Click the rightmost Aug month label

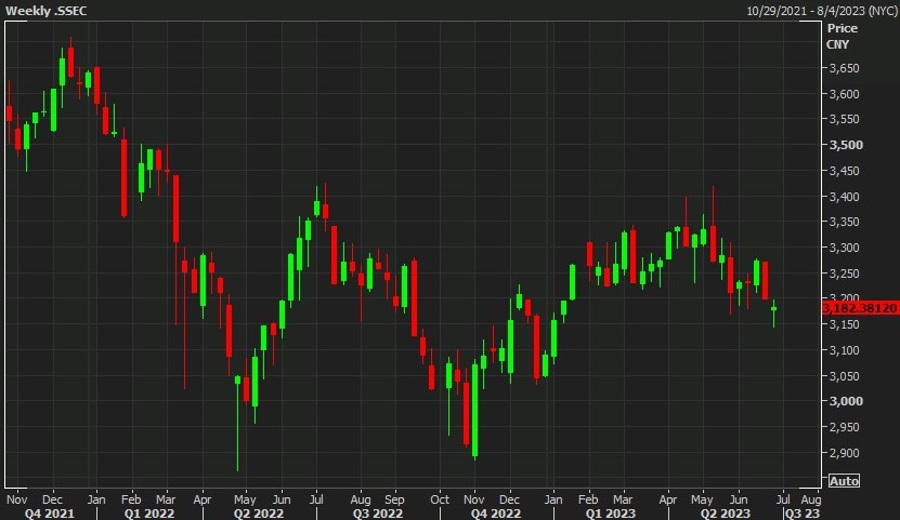tap(810, 499)
